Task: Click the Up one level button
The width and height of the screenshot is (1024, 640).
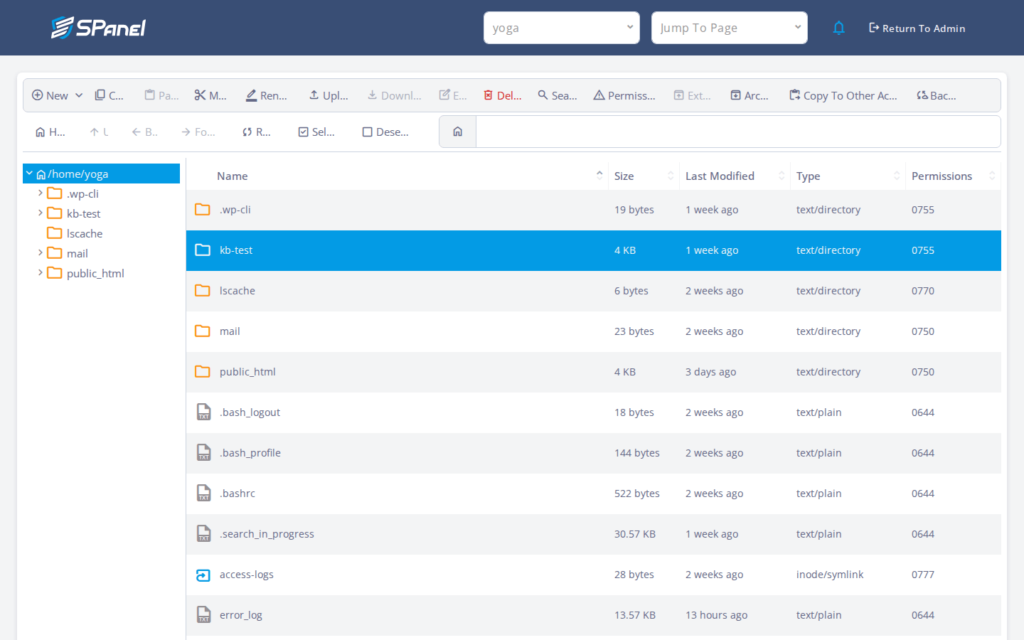Action: coord(99,132)
